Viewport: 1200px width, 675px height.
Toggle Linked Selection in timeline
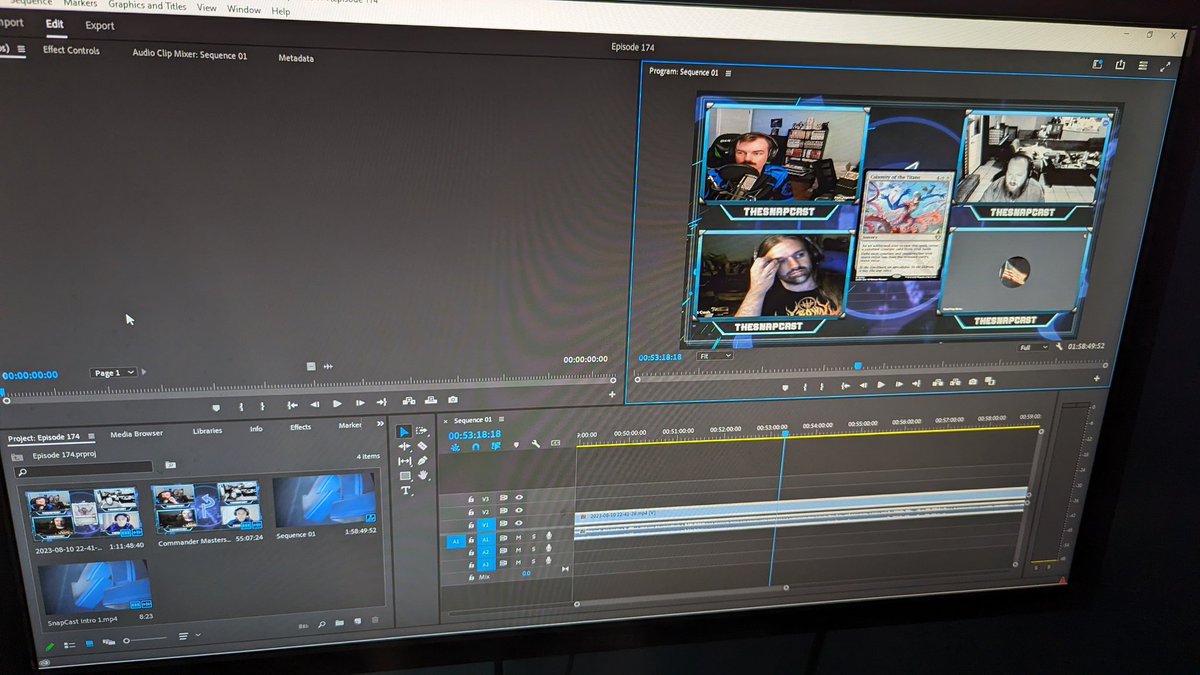point(496,446)
